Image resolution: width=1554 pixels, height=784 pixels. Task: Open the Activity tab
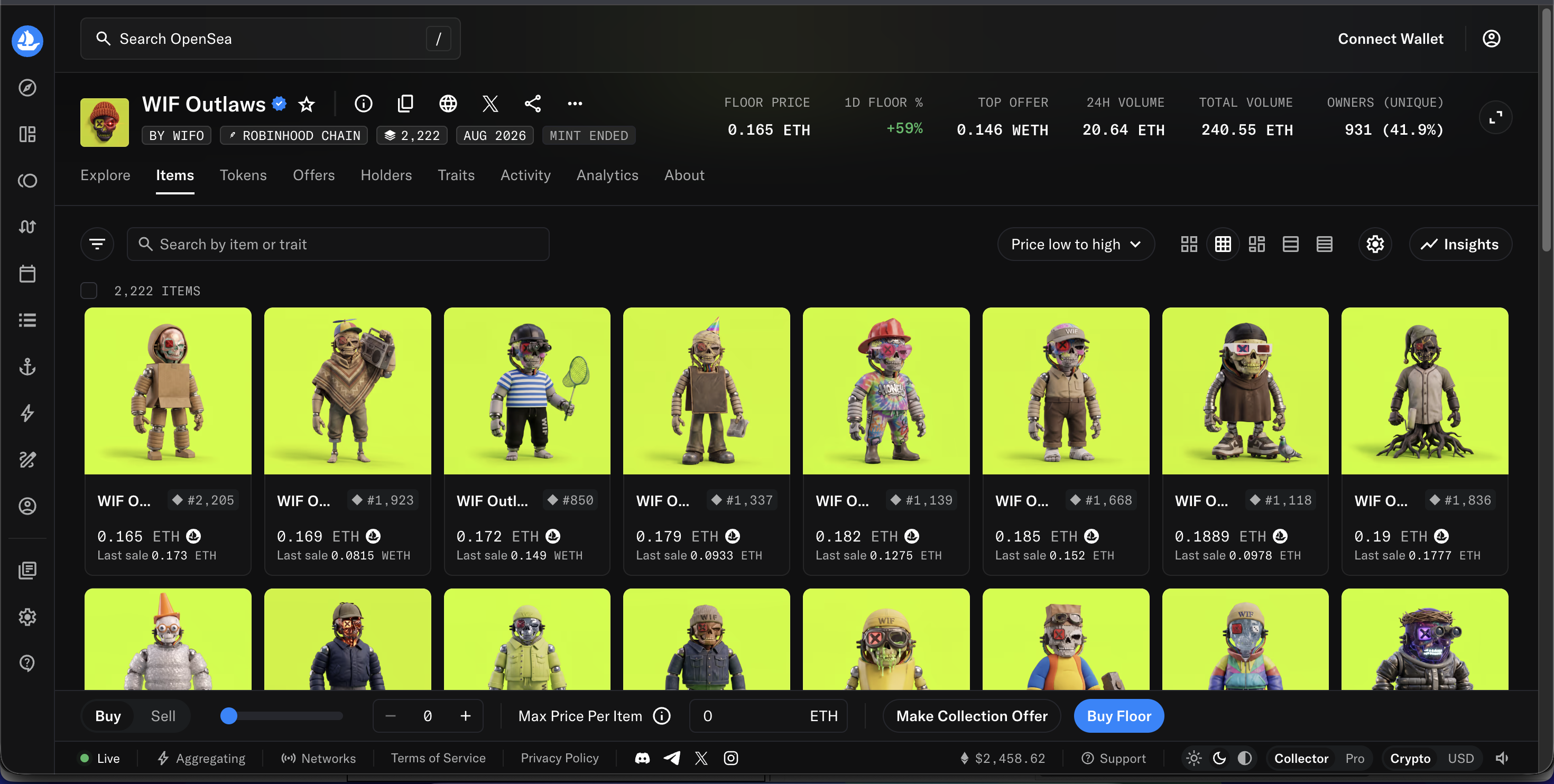pyautogui.click(x=525, y=175)
